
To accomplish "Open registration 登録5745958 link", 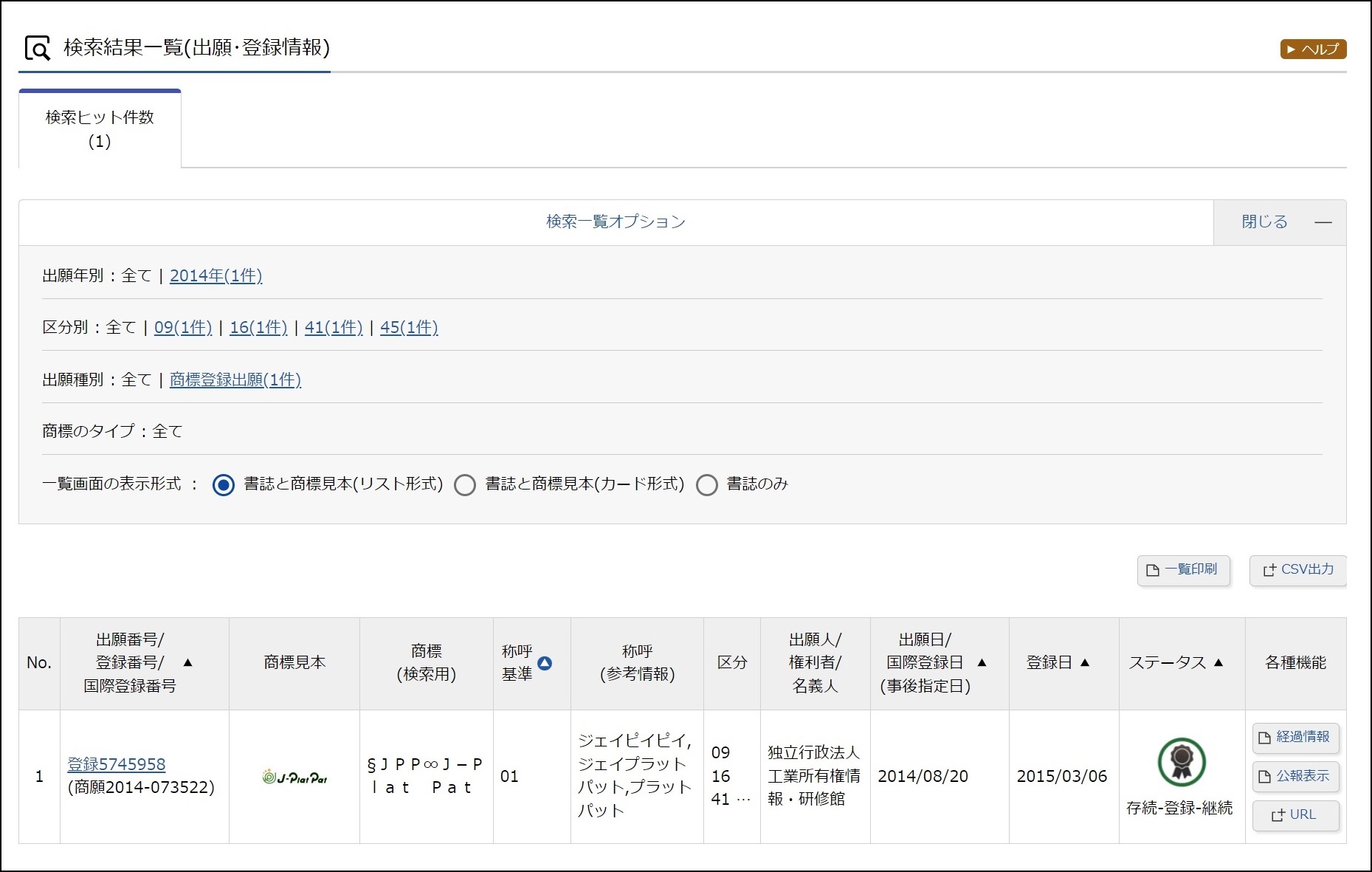I will 117,764.
